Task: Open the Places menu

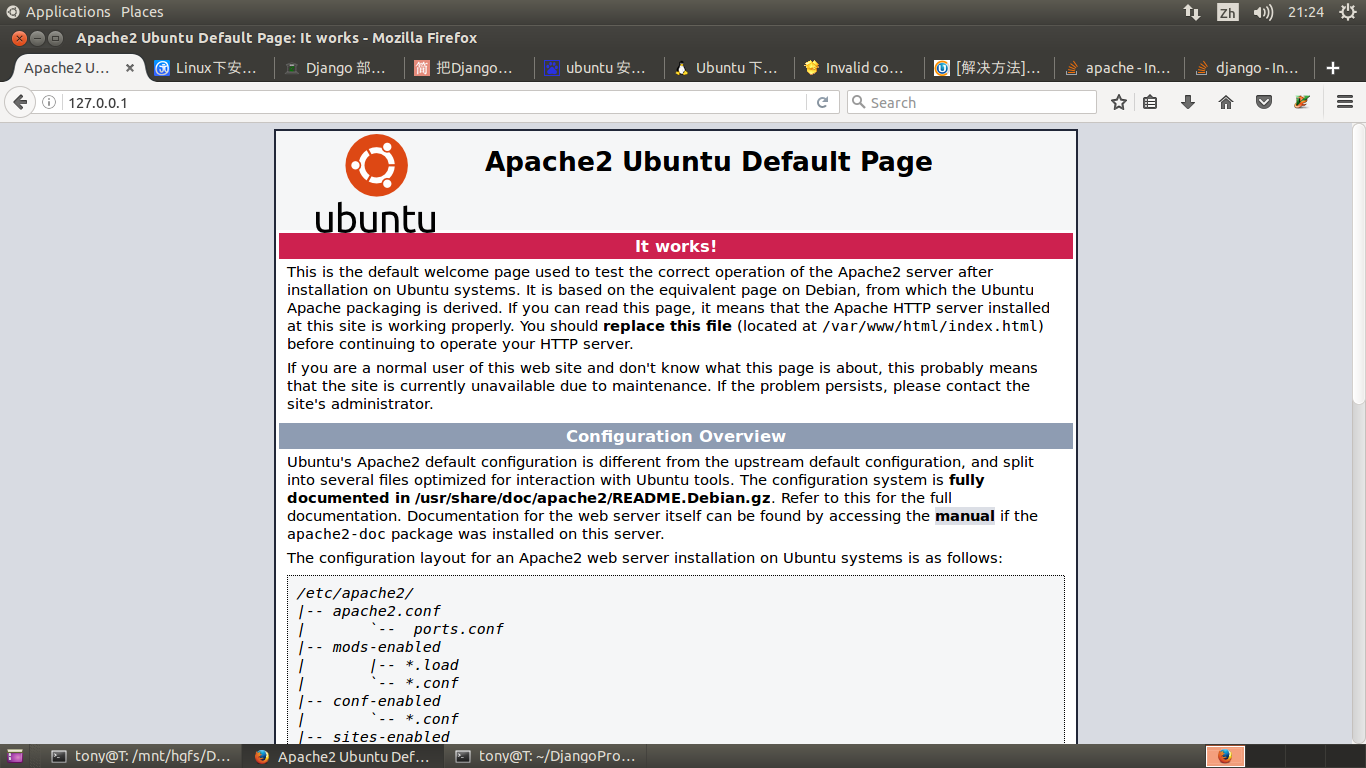Action: (x=142, y=12)
